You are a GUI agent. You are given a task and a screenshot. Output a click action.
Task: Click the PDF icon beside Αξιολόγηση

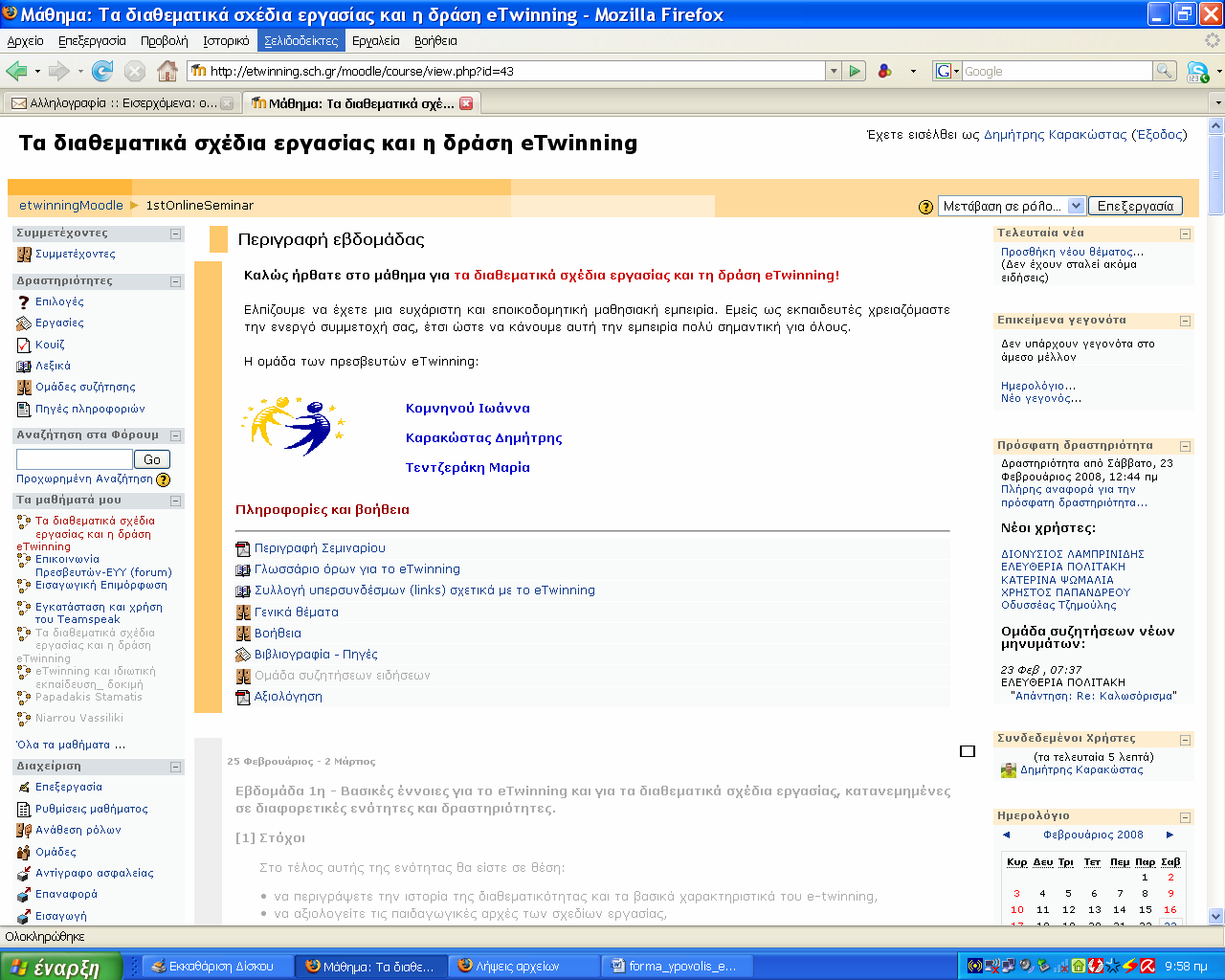click(x=243, y=697)
